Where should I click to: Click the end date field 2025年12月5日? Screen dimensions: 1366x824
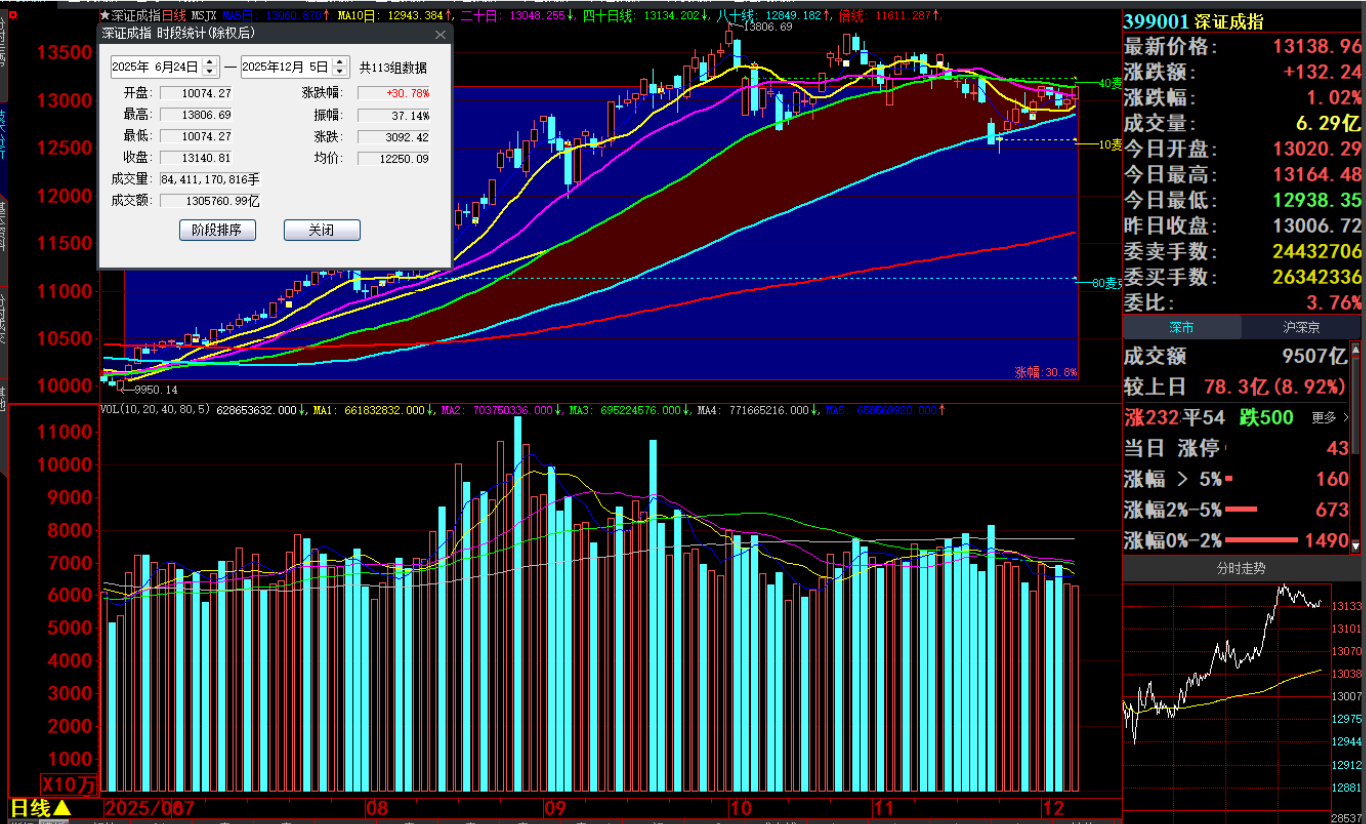(285, 67)
